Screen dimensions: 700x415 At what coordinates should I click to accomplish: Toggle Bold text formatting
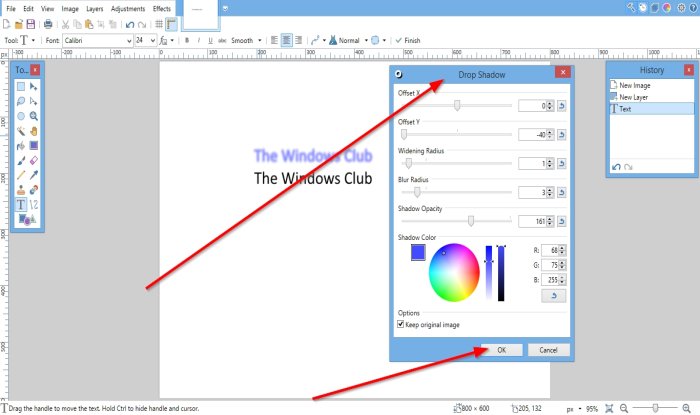(x=187, y=40)
